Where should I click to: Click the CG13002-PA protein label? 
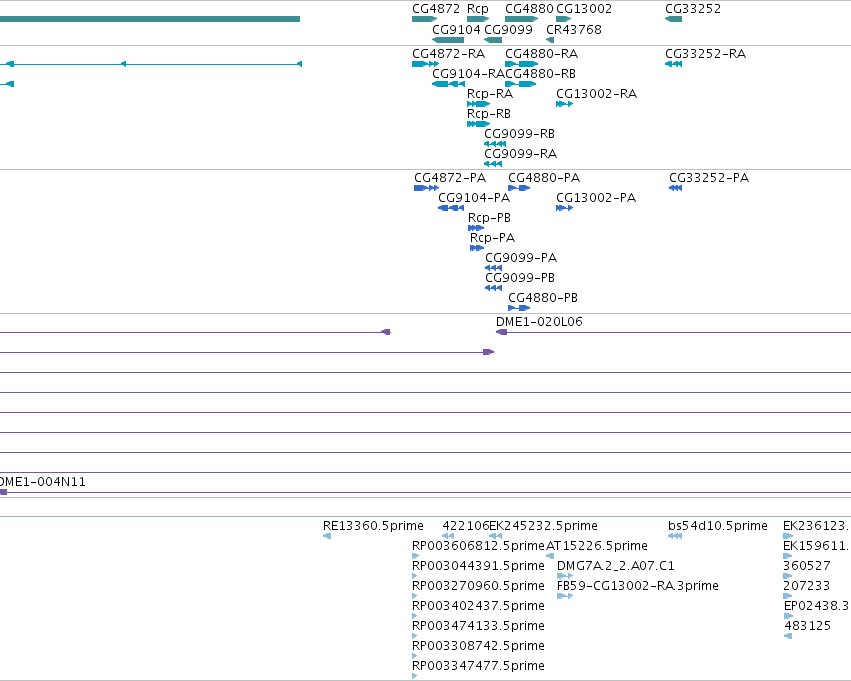596,198
